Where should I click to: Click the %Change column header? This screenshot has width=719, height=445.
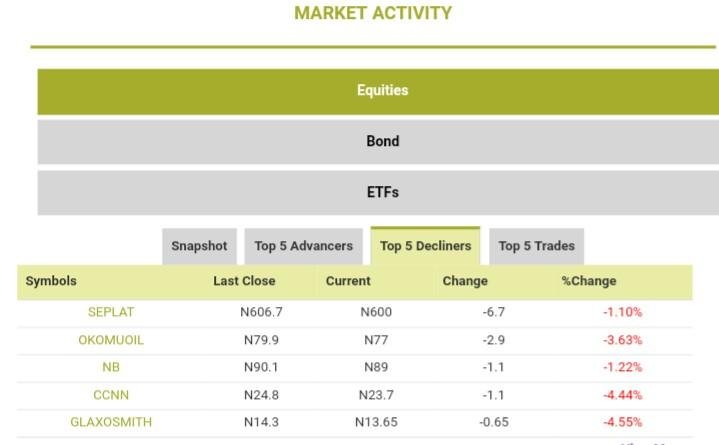(589, 281)
